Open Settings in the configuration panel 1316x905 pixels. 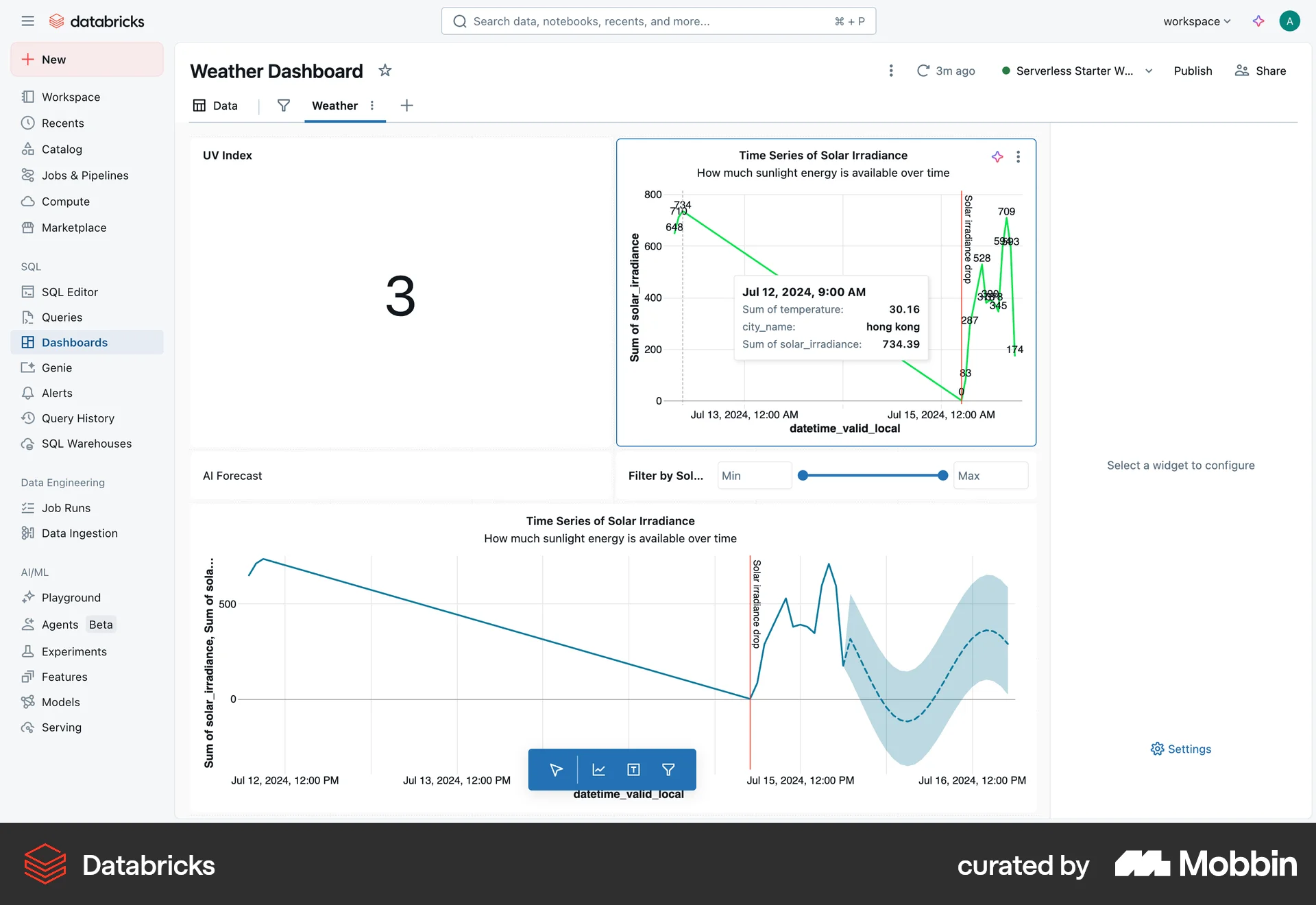(x=1180, y=749)
